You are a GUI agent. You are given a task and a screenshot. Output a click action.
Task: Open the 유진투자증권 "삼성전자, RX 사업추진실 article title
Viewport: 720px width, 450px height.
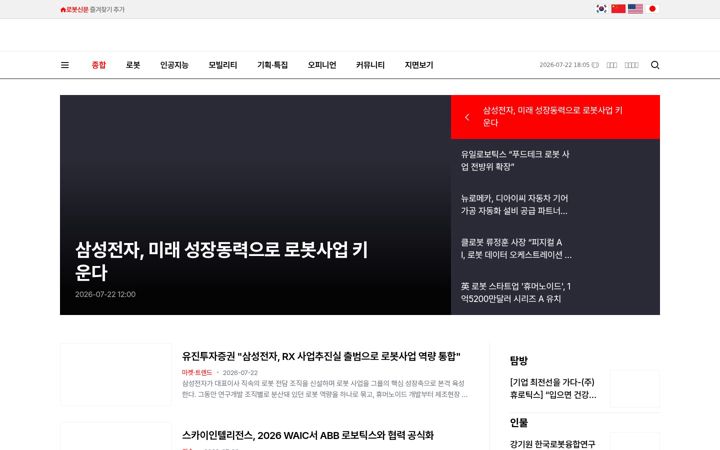321,356
